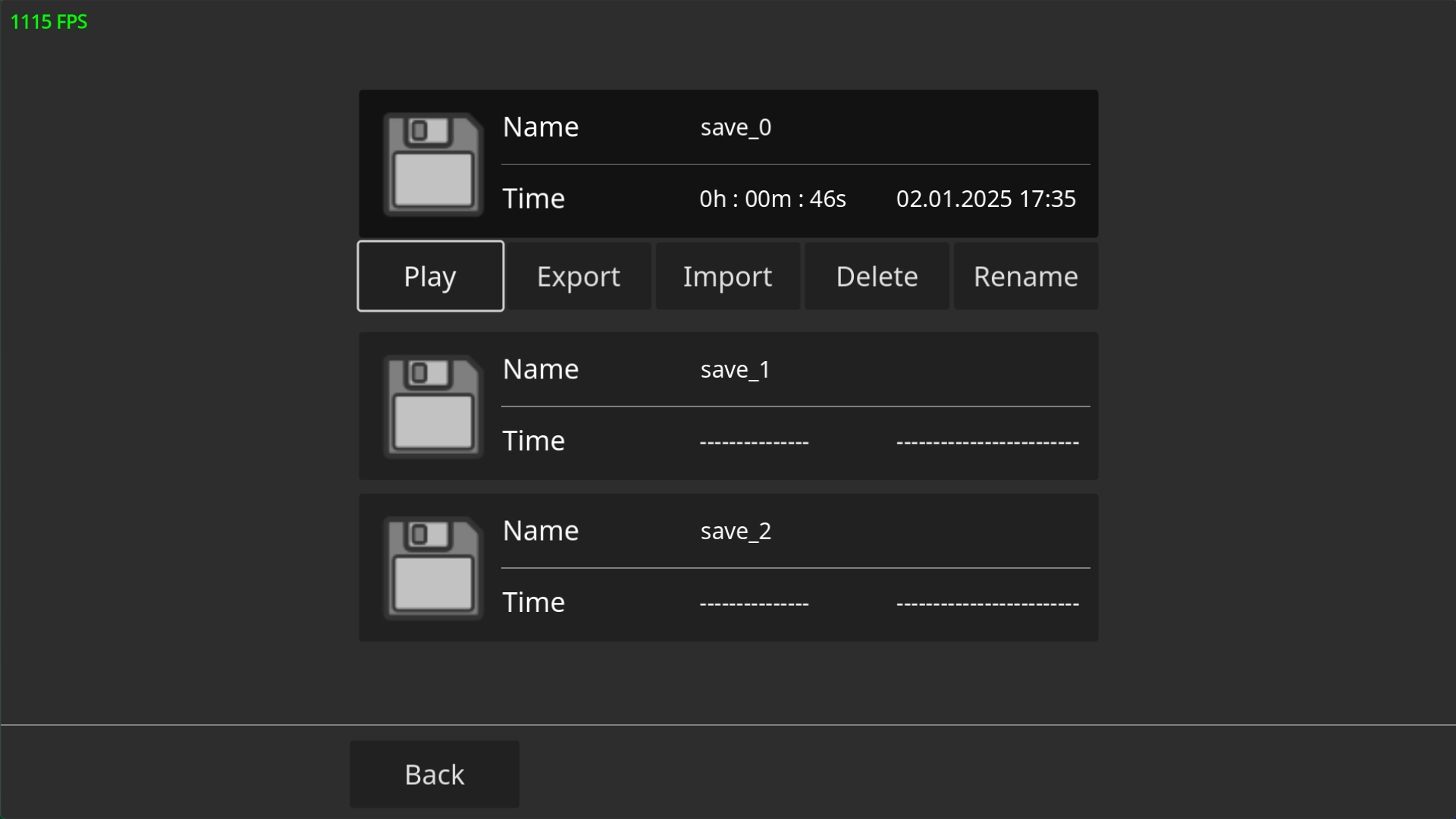This screenshot has width=1456, height=819.
Task: Click the Time label in the save_0 slot
Action: [534, 199]
